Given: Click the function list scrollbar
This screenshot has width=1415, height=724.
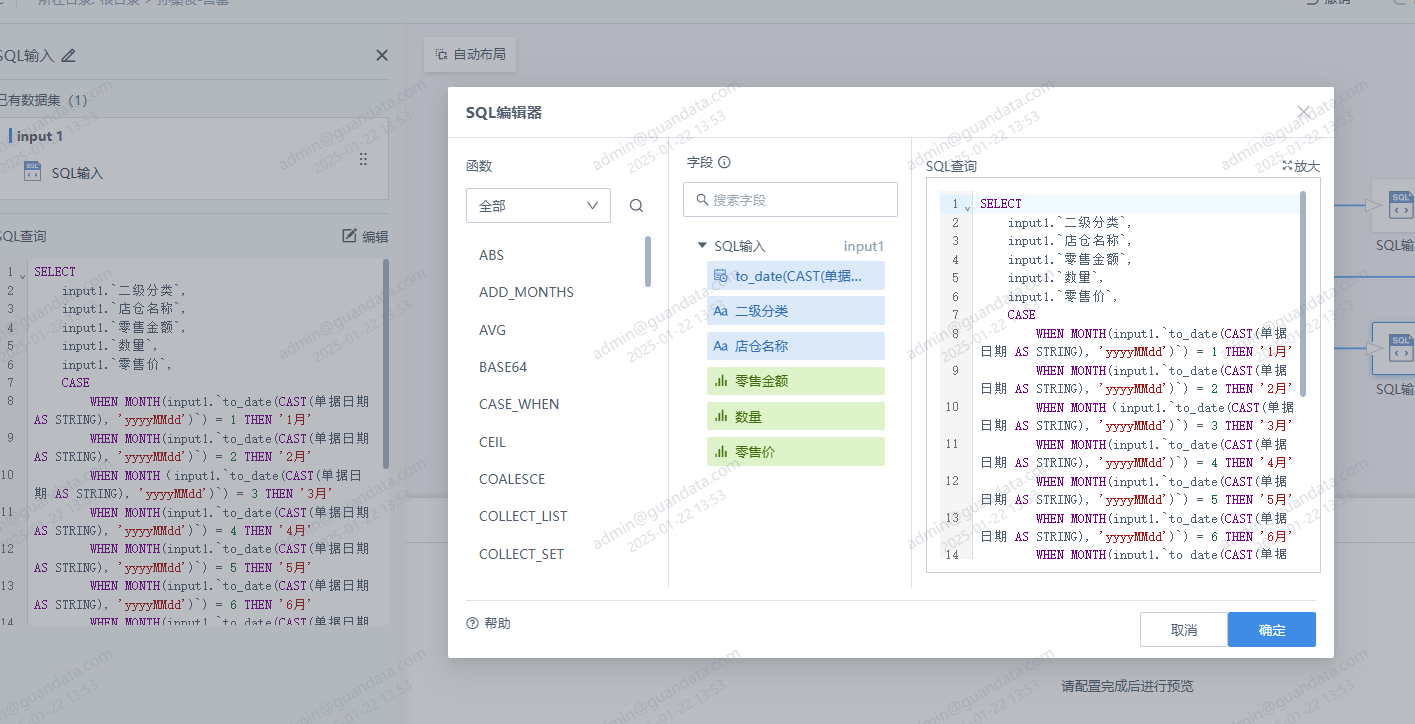Looking at the screenshot, I should coord(648,261).
